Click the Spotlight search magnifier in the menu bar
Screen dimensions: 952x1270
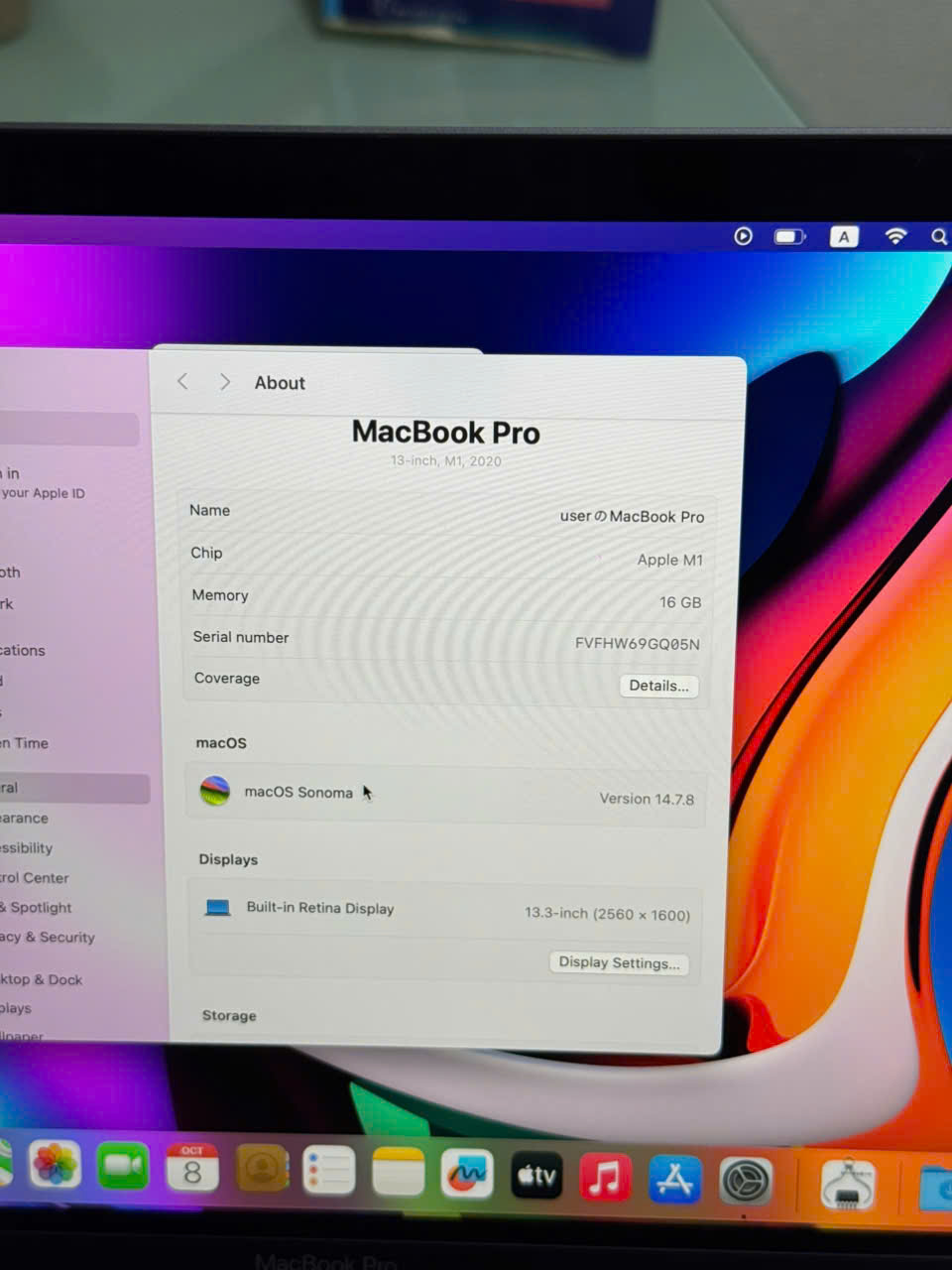(x=938, y=236)
